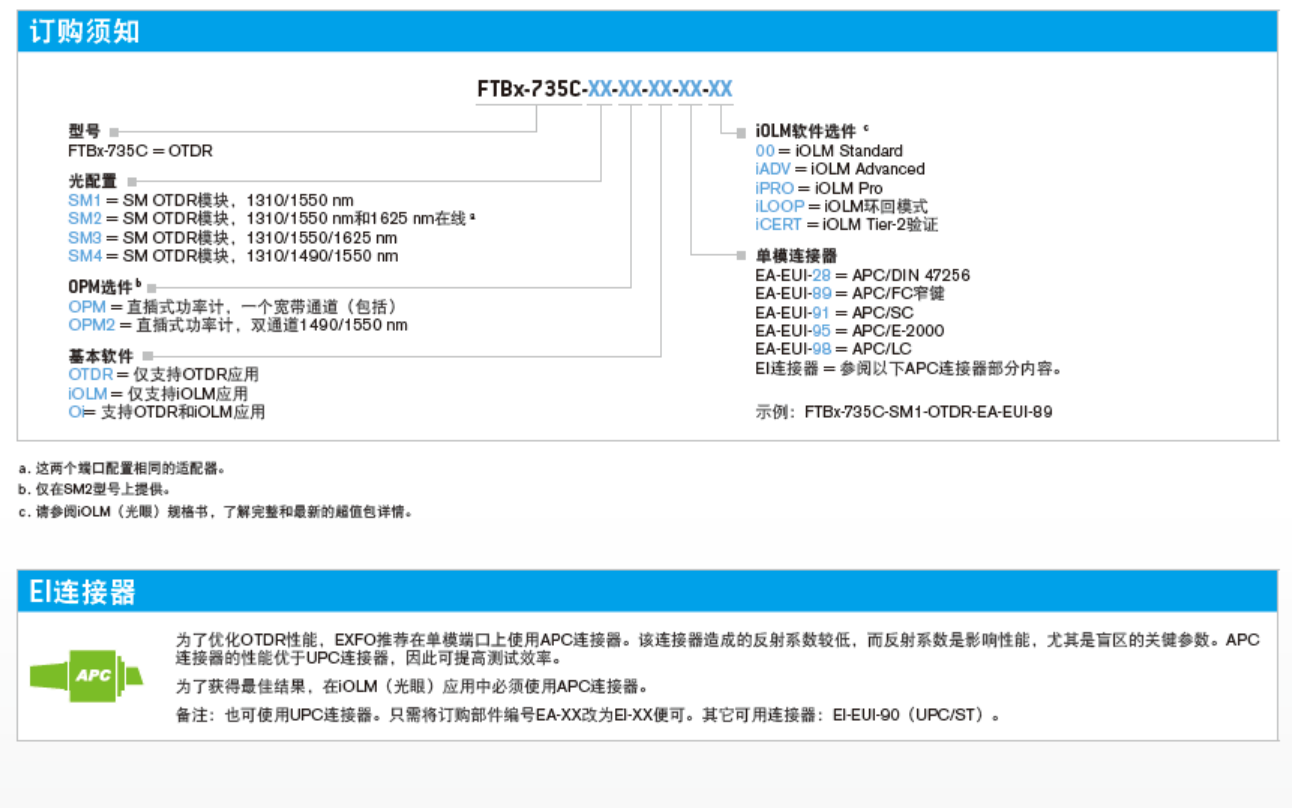Screen dimensions: 1292x808
Task: Select the "OPM = 直插式功率计，一个宽带通道" line
Action: tap(233, 306)
